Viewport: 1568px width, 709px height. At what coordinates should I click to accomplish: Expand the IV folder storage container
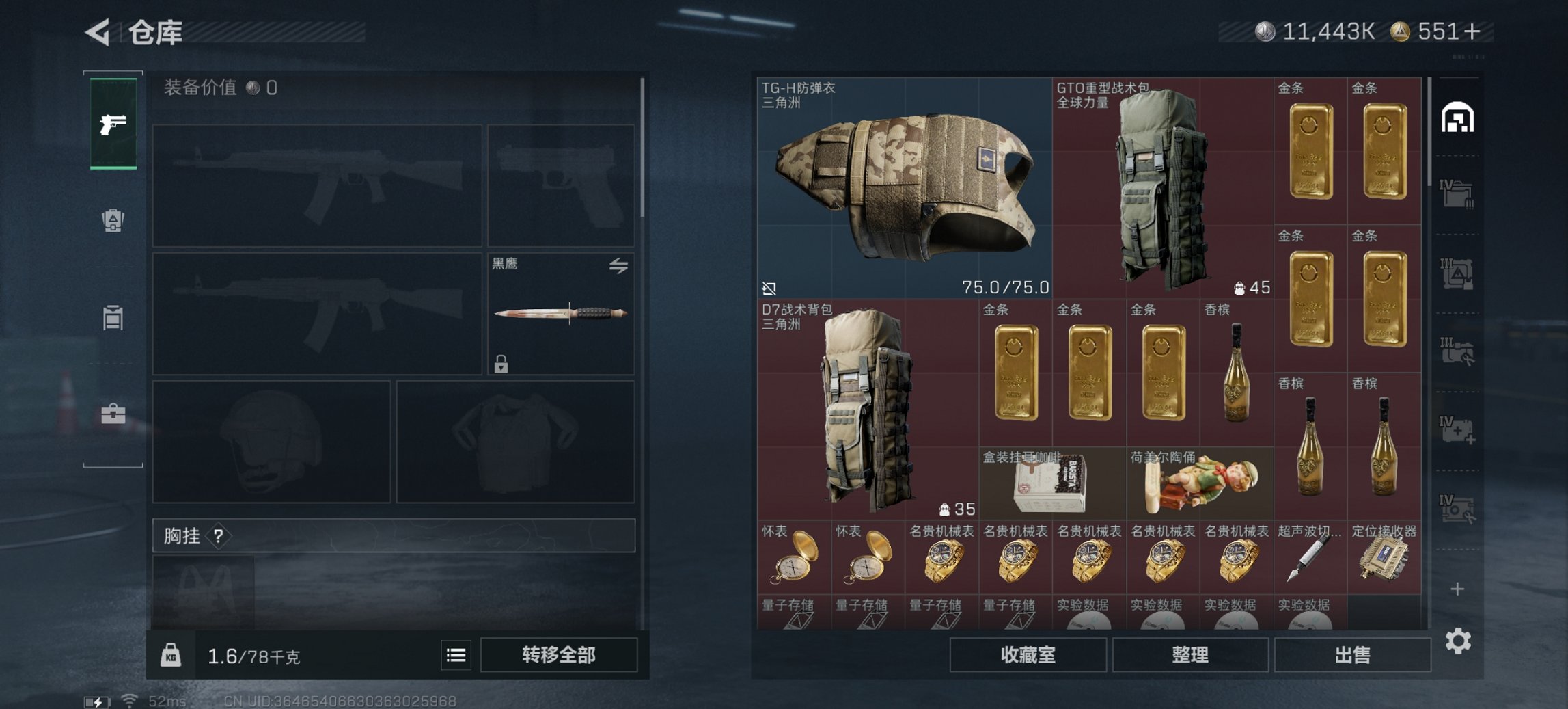point(1457,194)
